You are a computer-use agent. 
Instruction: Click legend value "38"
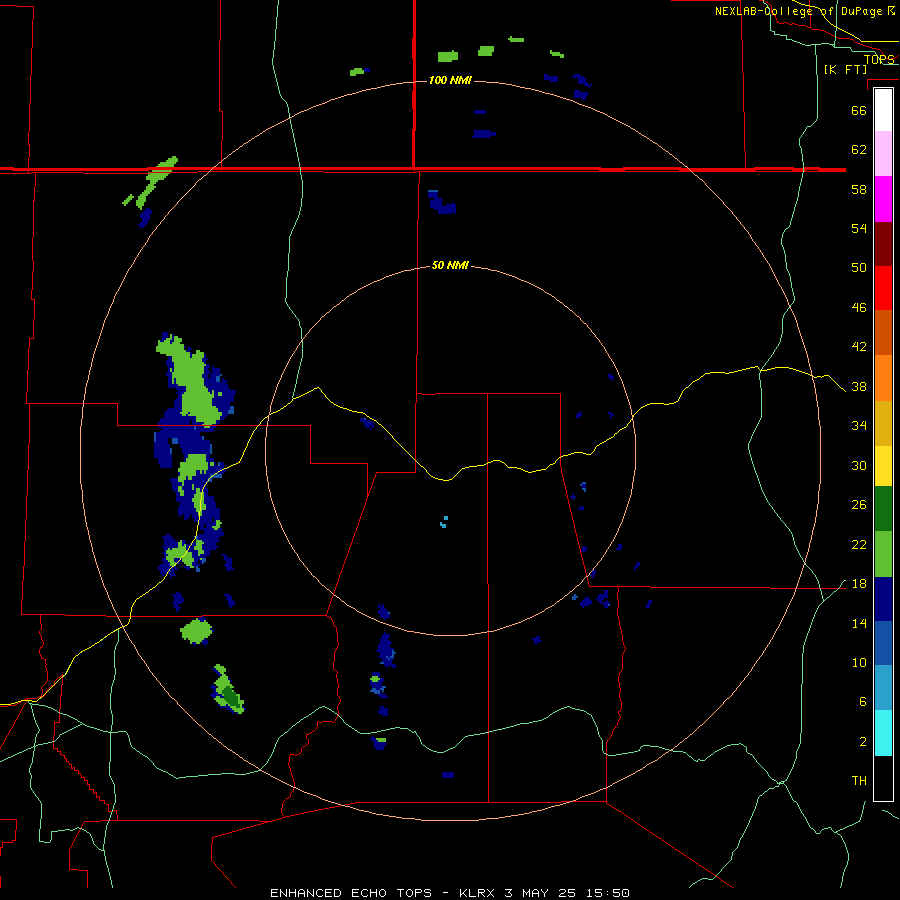859,387
